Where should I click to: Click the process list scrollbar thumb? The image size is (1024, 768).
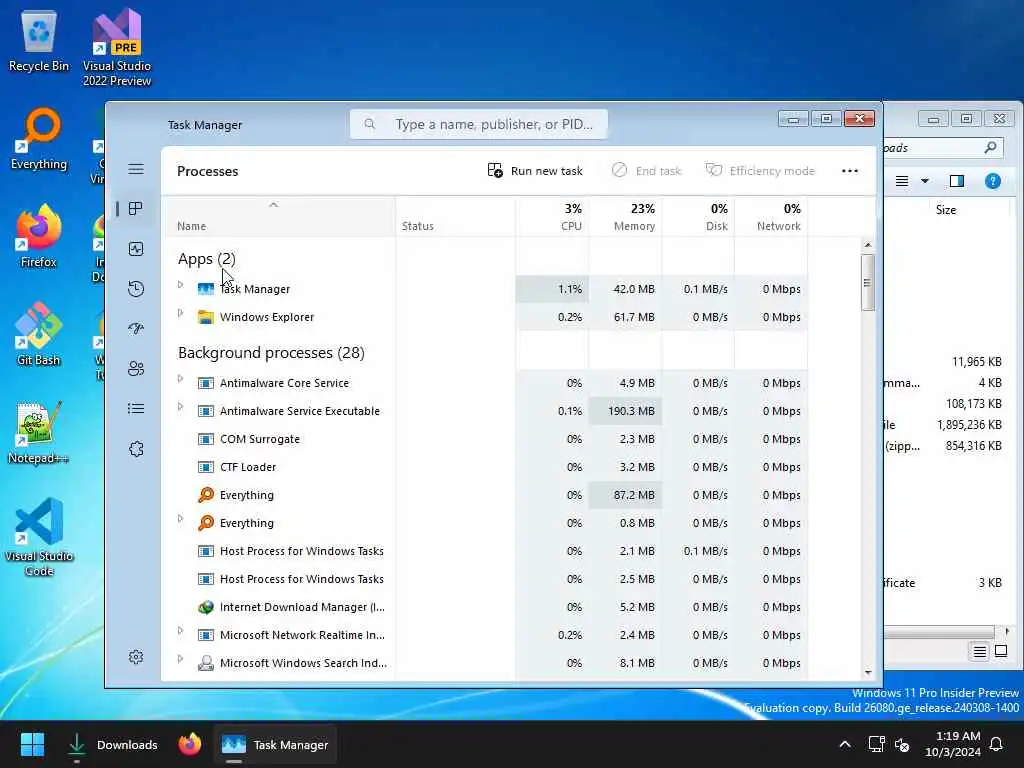[x=867, y=282]
